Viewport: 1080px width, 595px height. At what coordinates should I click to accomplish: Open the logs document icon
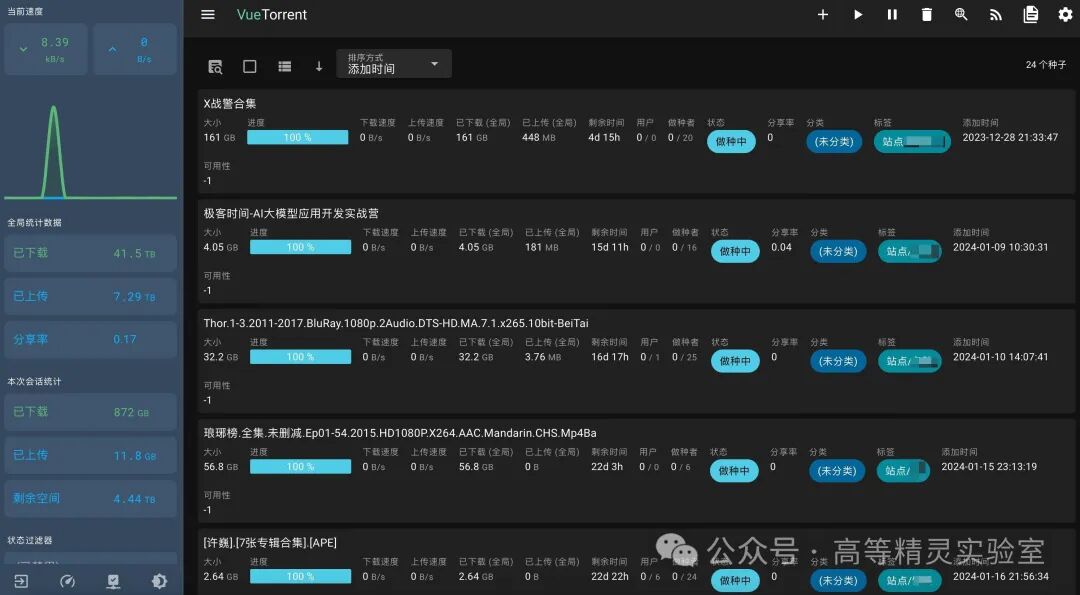(x=1030, y=14)
